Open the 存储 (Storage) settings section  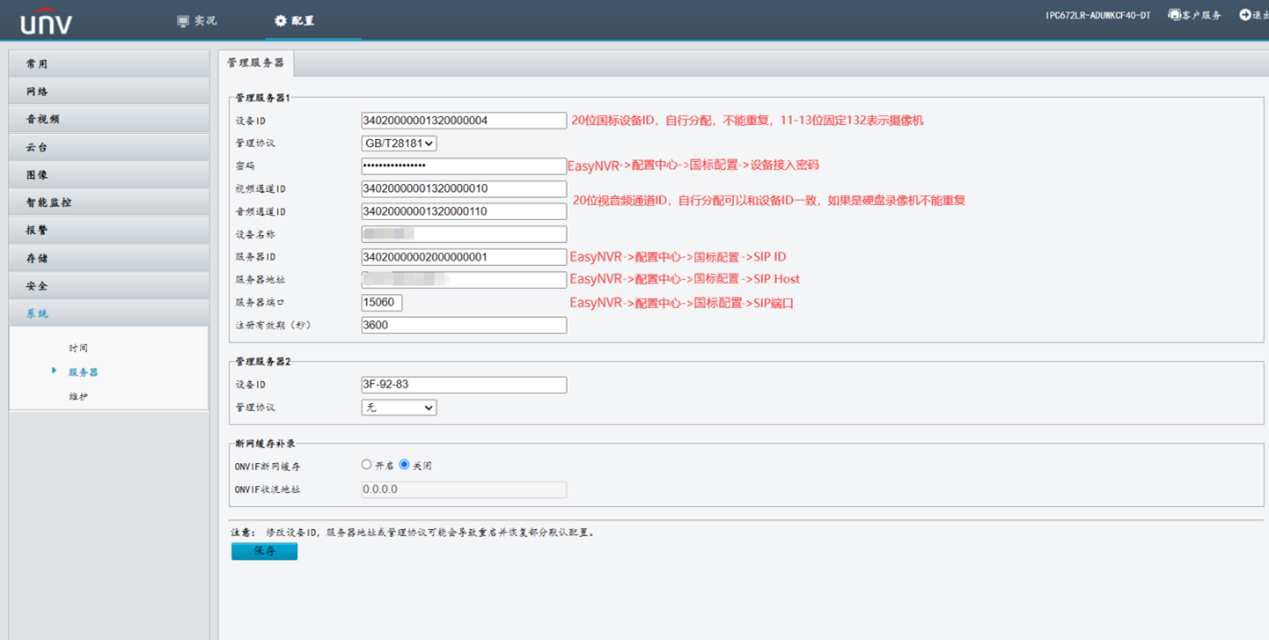[x=60, y=259]
